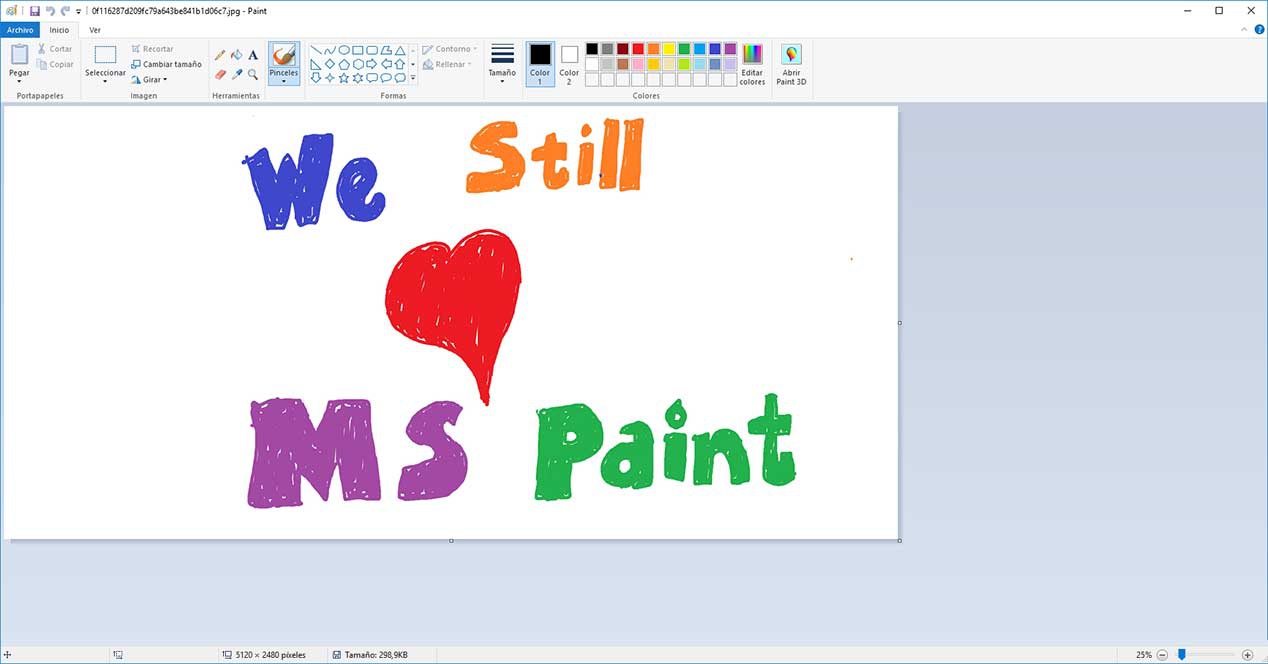Click the Seleccionar rectangle icon
The image size is (1268, 664).
tap(105, 55)
